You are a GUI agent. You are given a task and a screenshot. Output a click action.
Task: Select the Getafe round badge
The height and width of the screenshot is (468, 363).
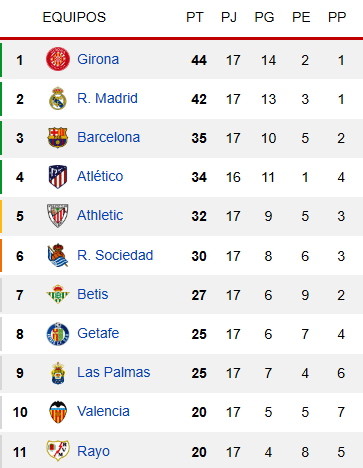[58, 333]
